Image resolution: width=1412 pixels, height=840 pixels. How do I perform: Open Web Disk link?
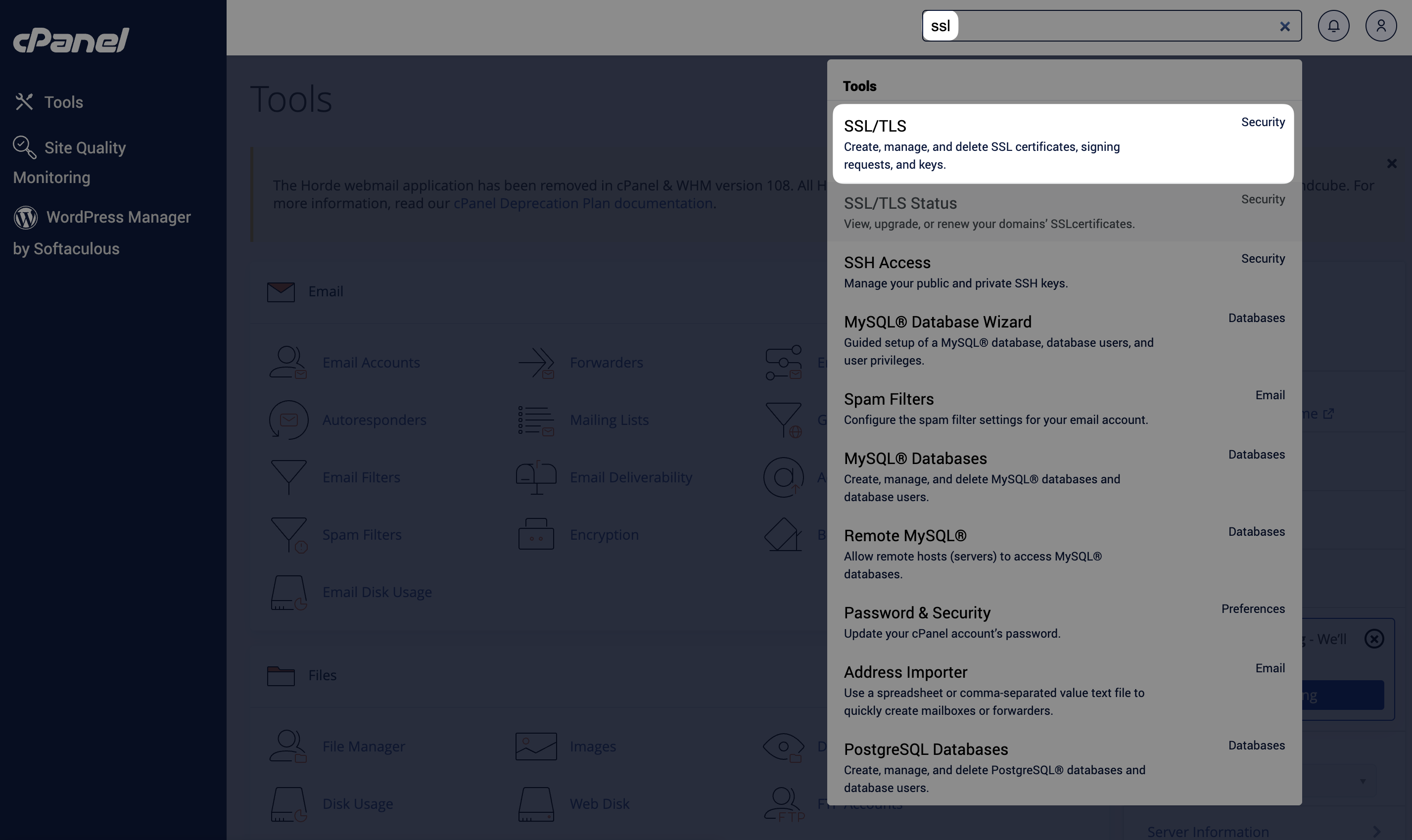(599, 804)
